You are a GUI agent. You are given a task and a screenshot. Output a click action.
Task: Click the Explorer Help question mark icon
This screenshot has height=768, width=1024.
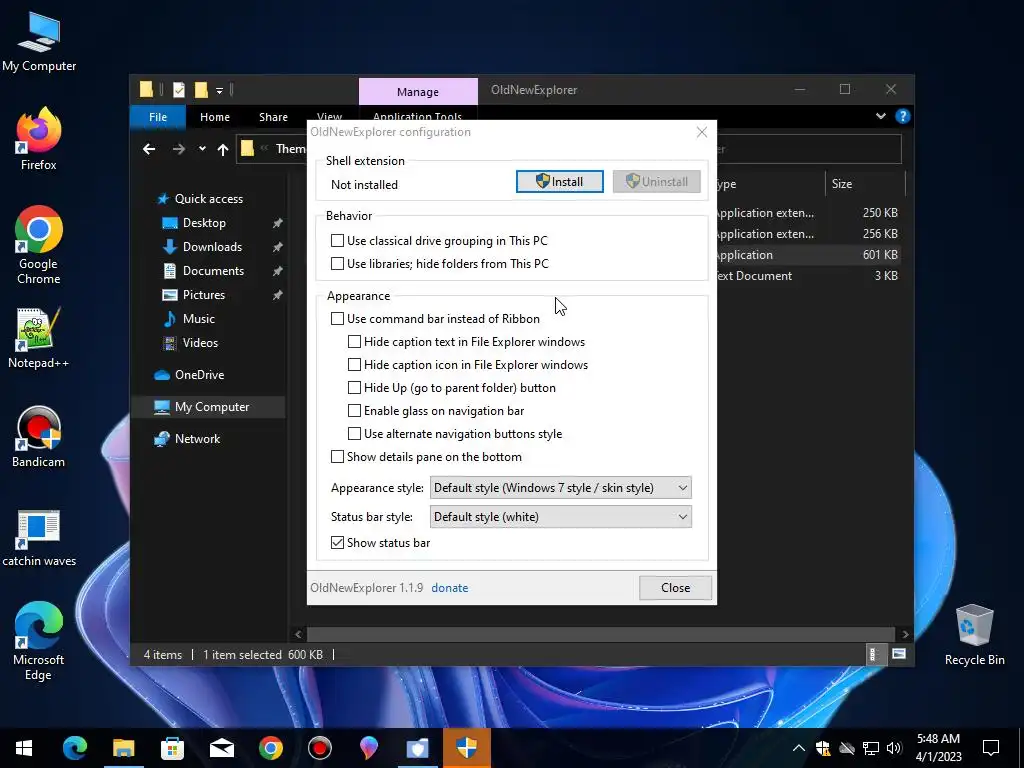pos(903,116)
